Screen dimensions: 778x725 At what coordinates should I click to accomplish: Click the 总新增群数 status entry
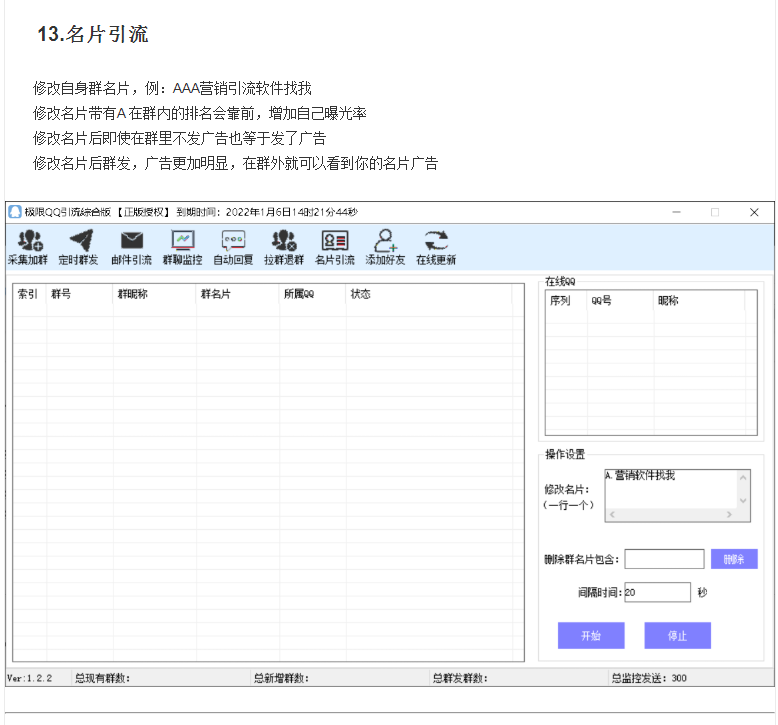coord(281,678)
